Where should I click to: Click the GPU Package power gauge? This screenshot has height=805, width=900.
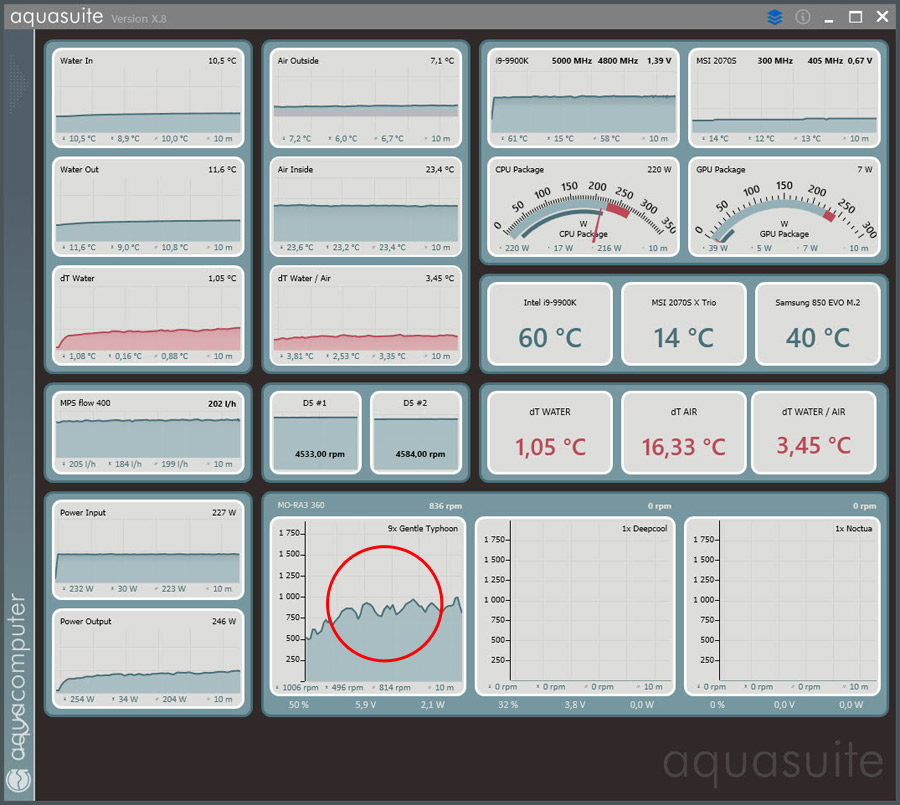784,207
